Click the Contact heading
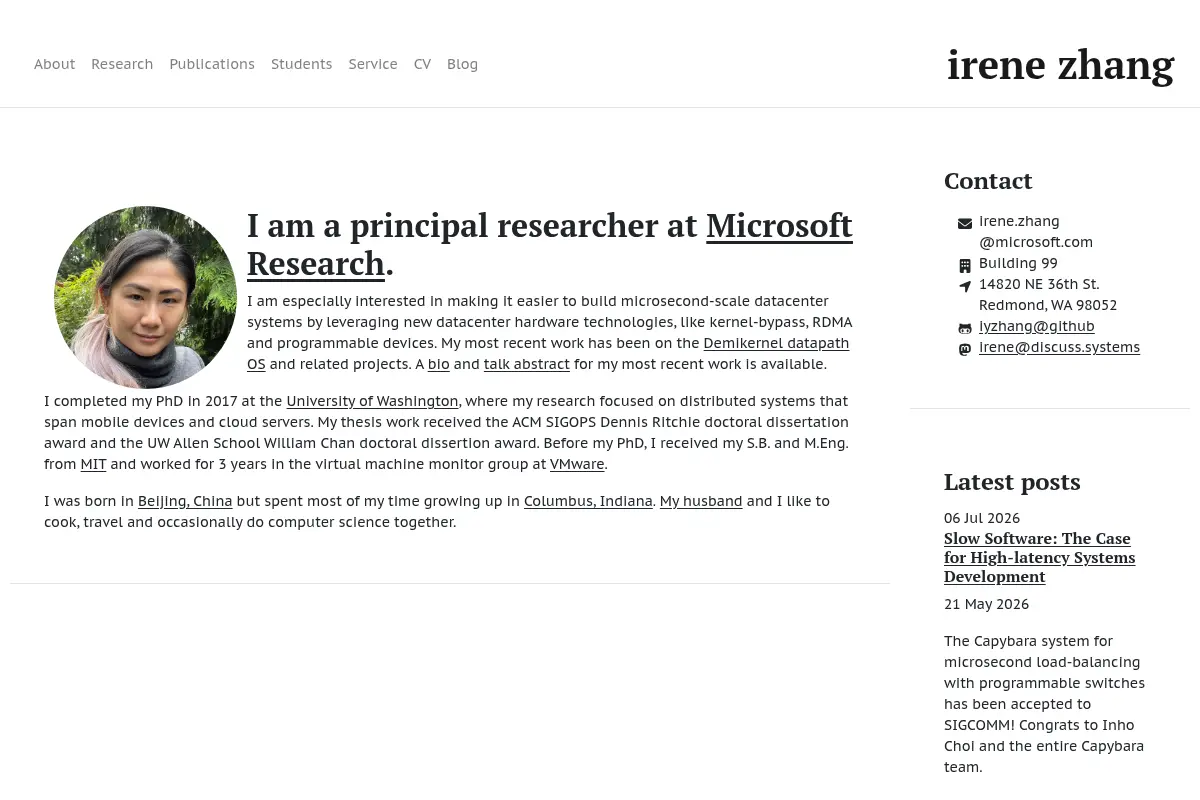Screen dimensions: 1200x800 (988, 181)
